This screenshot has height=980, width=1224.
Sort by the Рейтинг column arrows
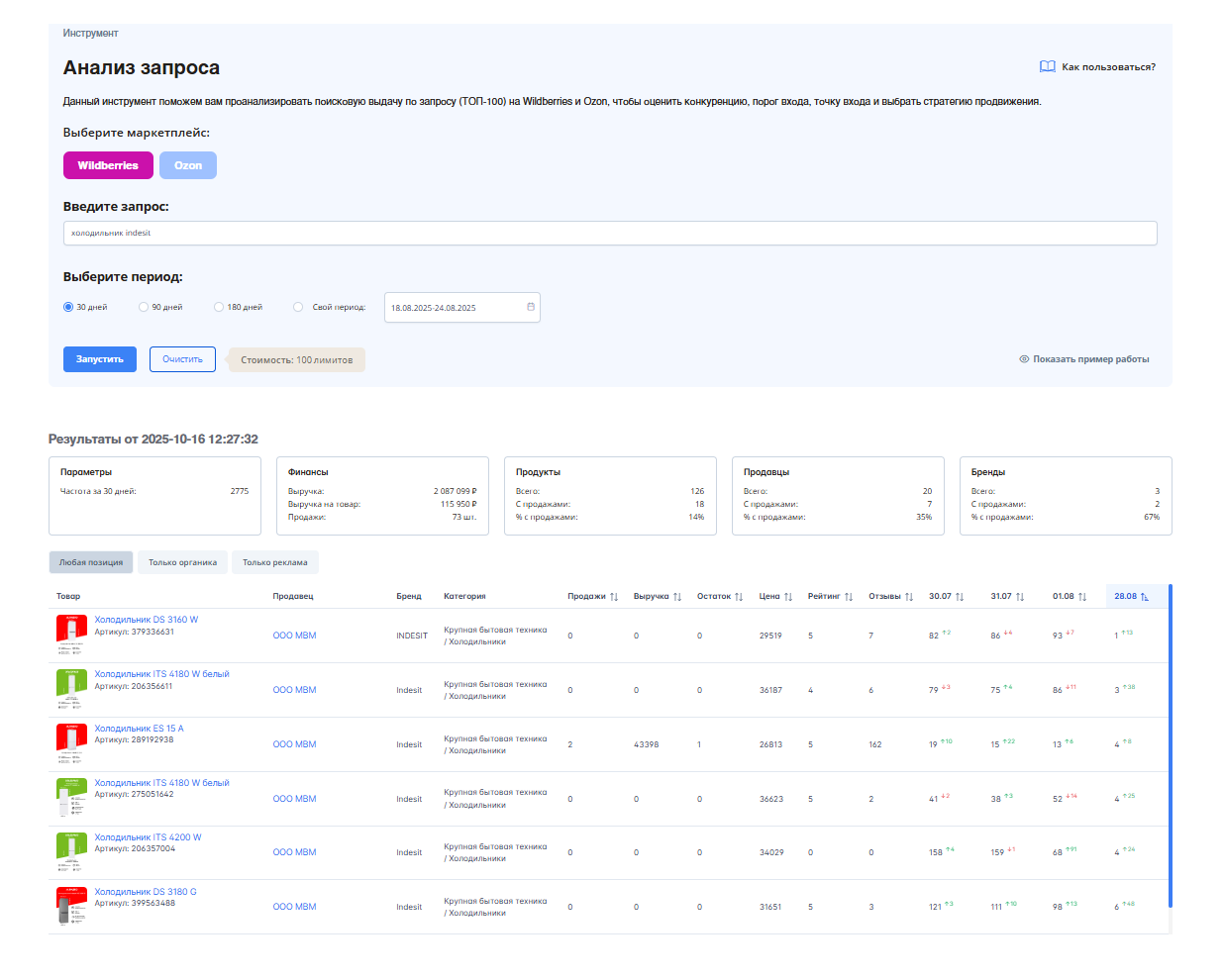pyautogui.click(x=849, y=597)
